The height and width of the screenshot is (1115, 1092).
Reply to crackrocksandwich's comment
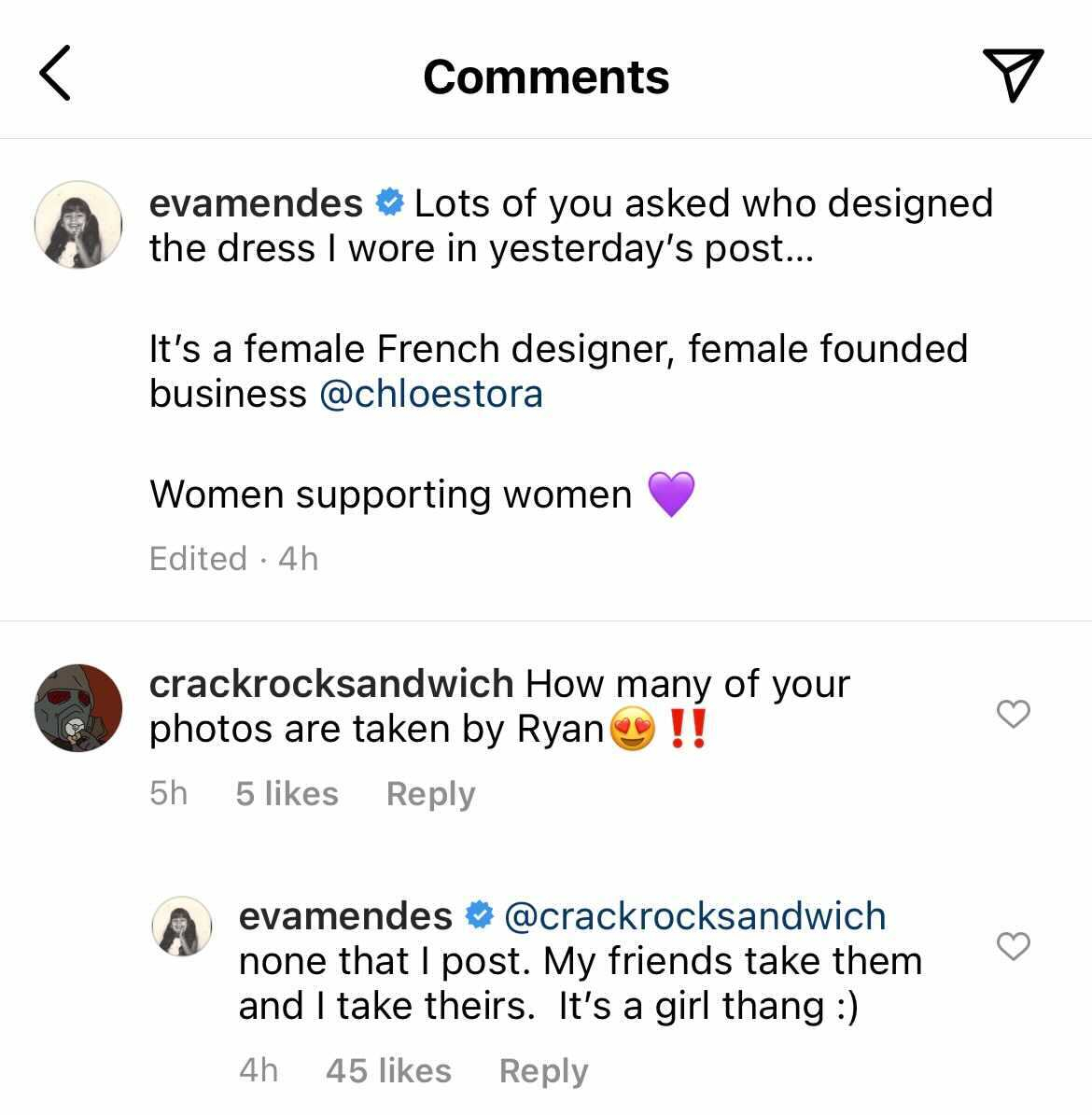[430, 793]
